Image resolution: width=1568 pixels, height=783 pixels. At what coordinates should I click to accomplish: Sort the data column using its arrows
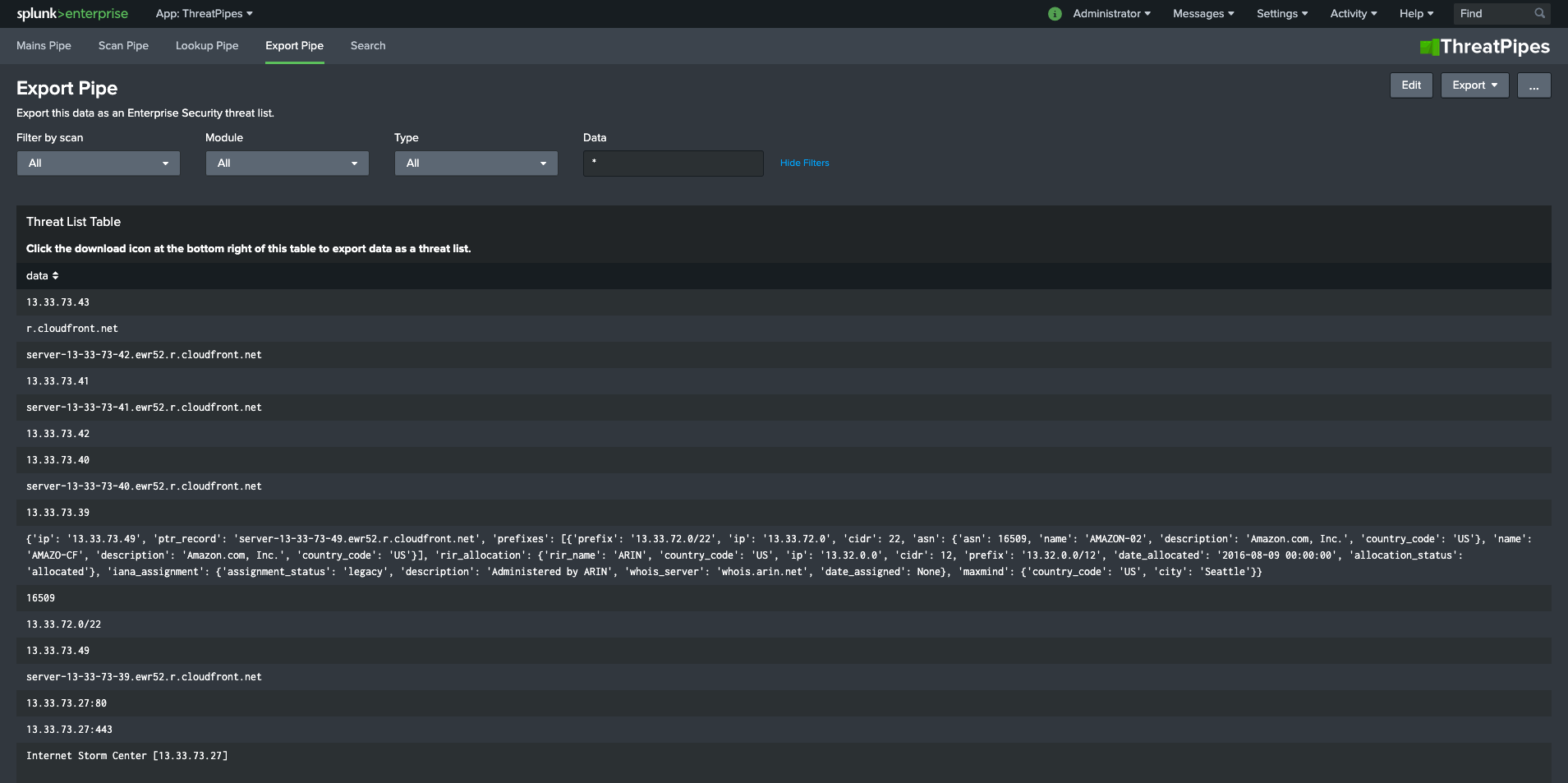coord(55,275)
